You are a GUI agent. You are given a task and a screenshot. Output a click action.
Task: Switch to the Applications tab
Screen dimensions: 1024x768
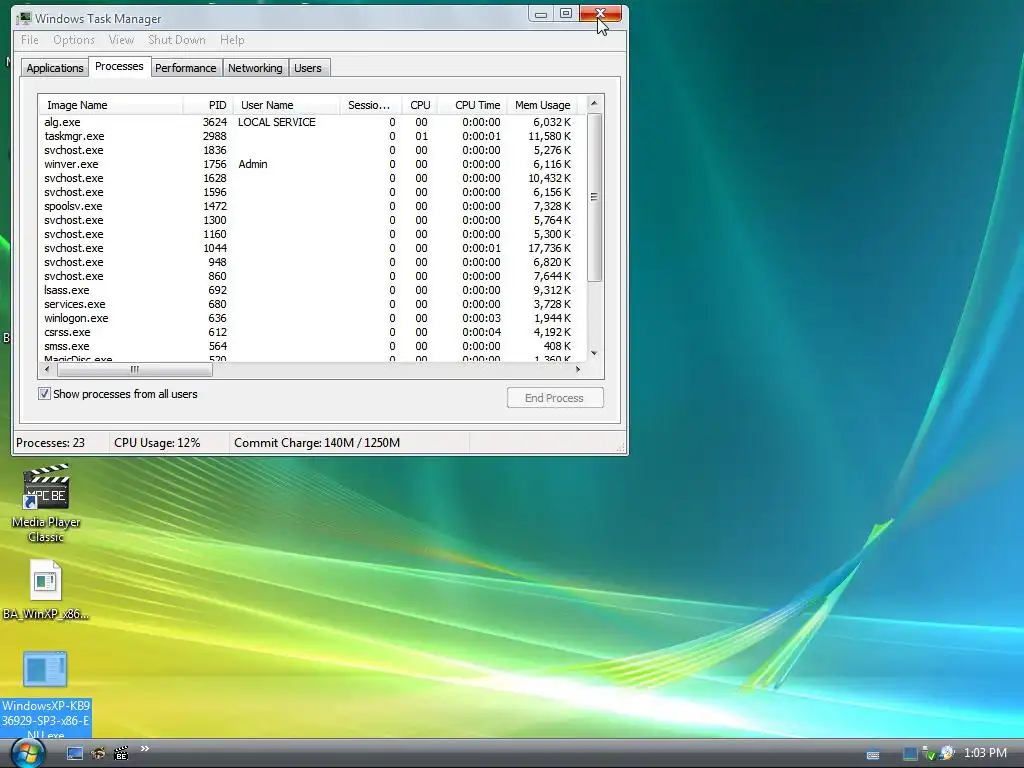[55, 68]
